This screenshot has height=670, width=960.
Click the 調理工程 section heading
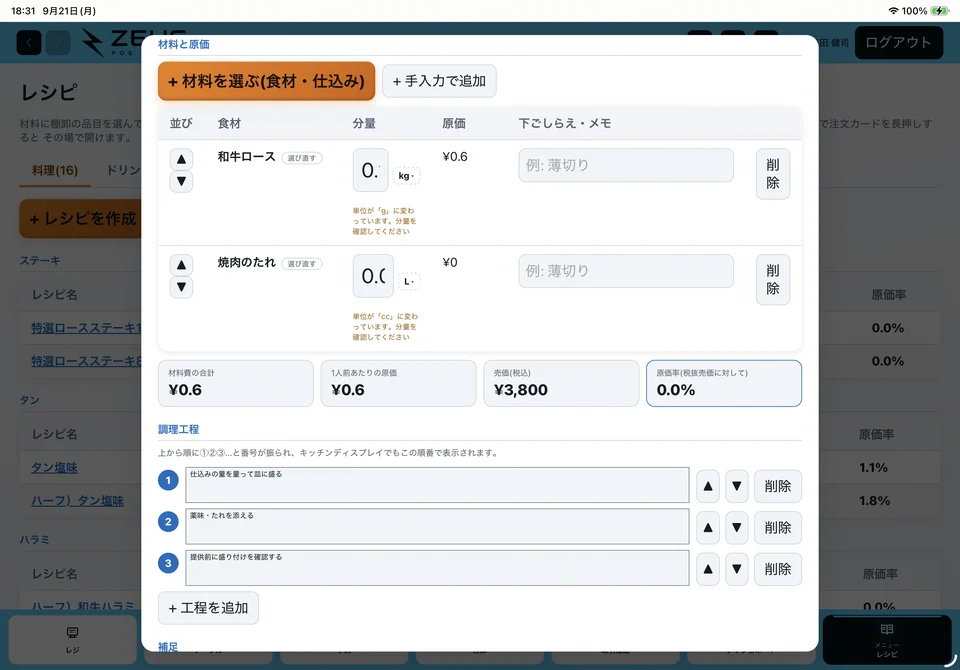tap(179, 429)
